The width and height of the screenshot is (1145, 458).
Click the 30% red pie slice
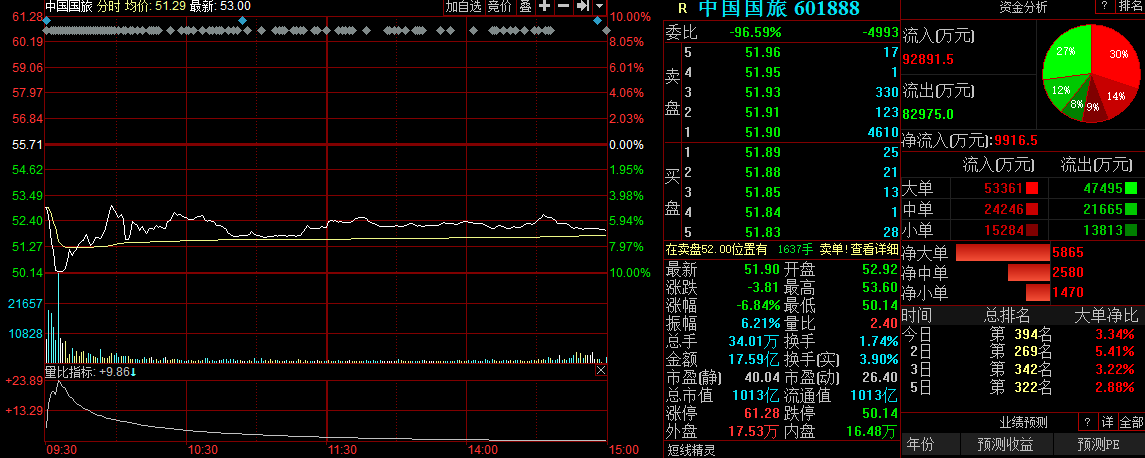(1115, 56)
